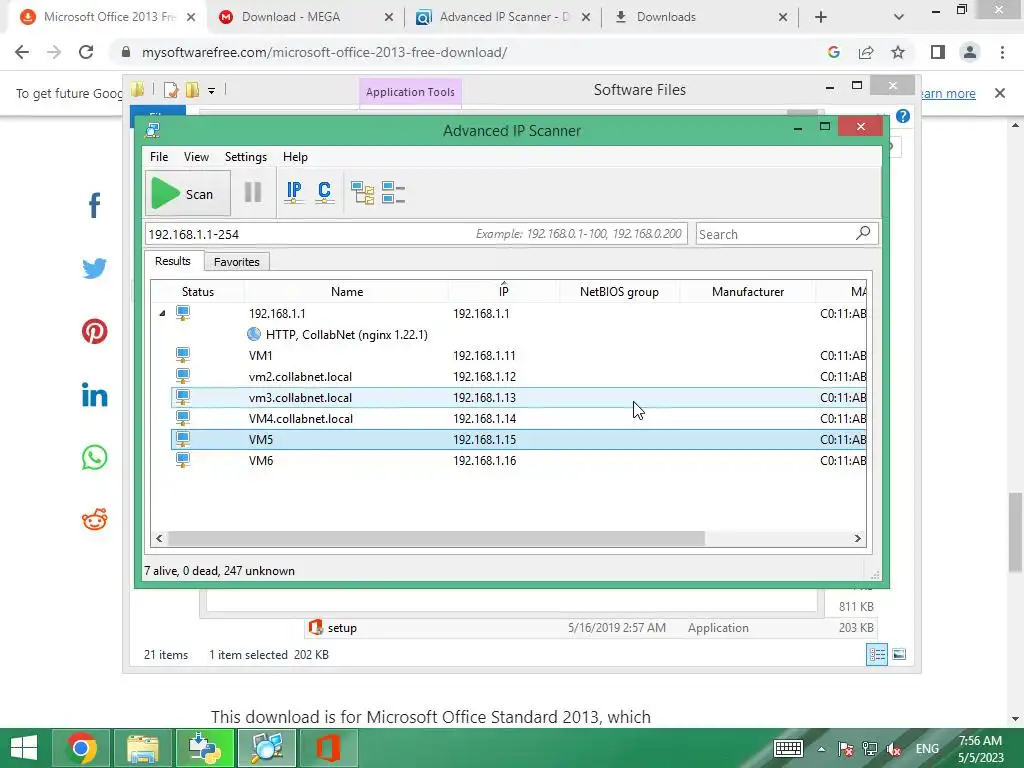1024x768 pixels.
Task: Click horizontal scrollbar left arrow
Action: (x=159, y=538)
